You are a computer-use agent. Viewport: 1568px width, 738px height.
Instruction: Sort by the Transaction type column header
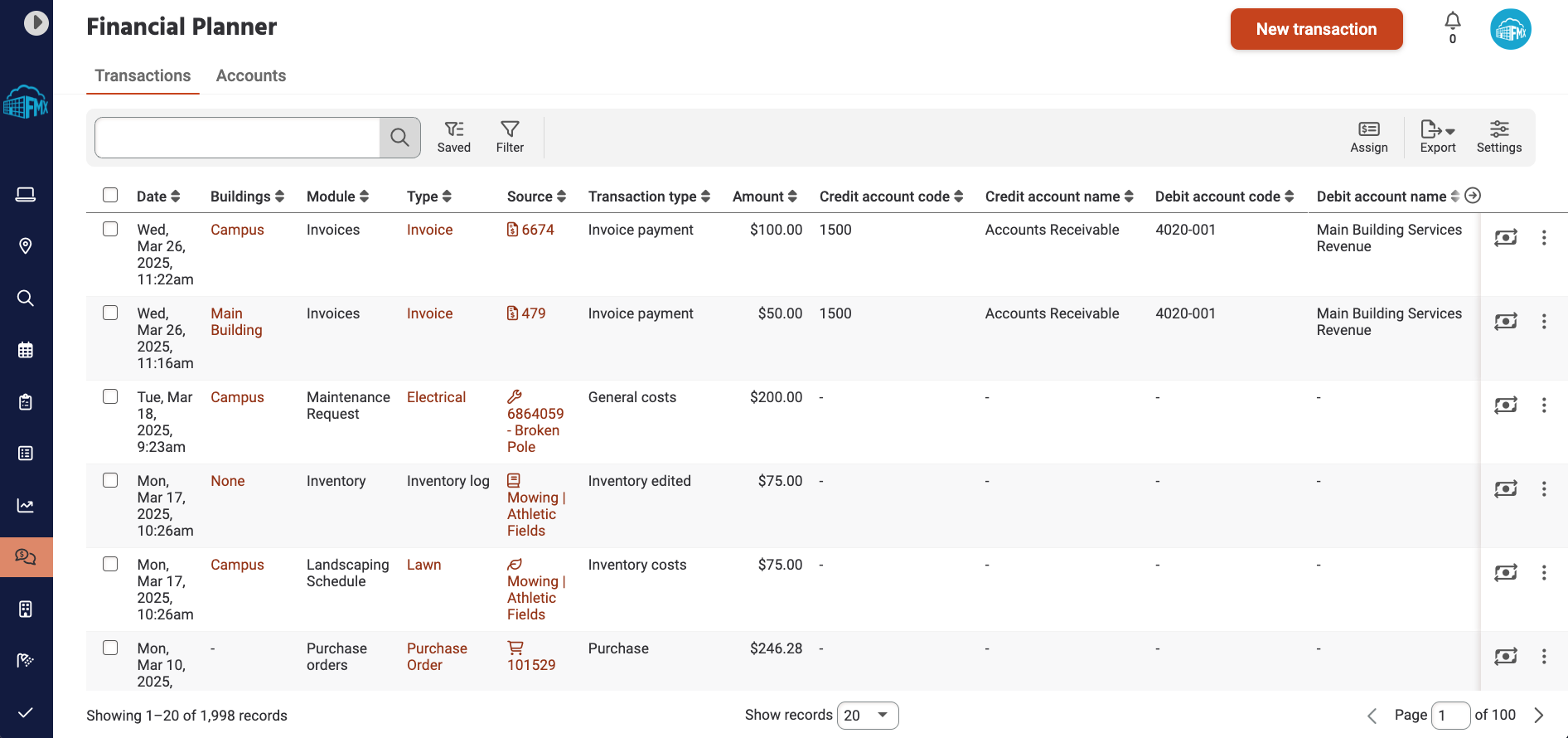[649, 197]
